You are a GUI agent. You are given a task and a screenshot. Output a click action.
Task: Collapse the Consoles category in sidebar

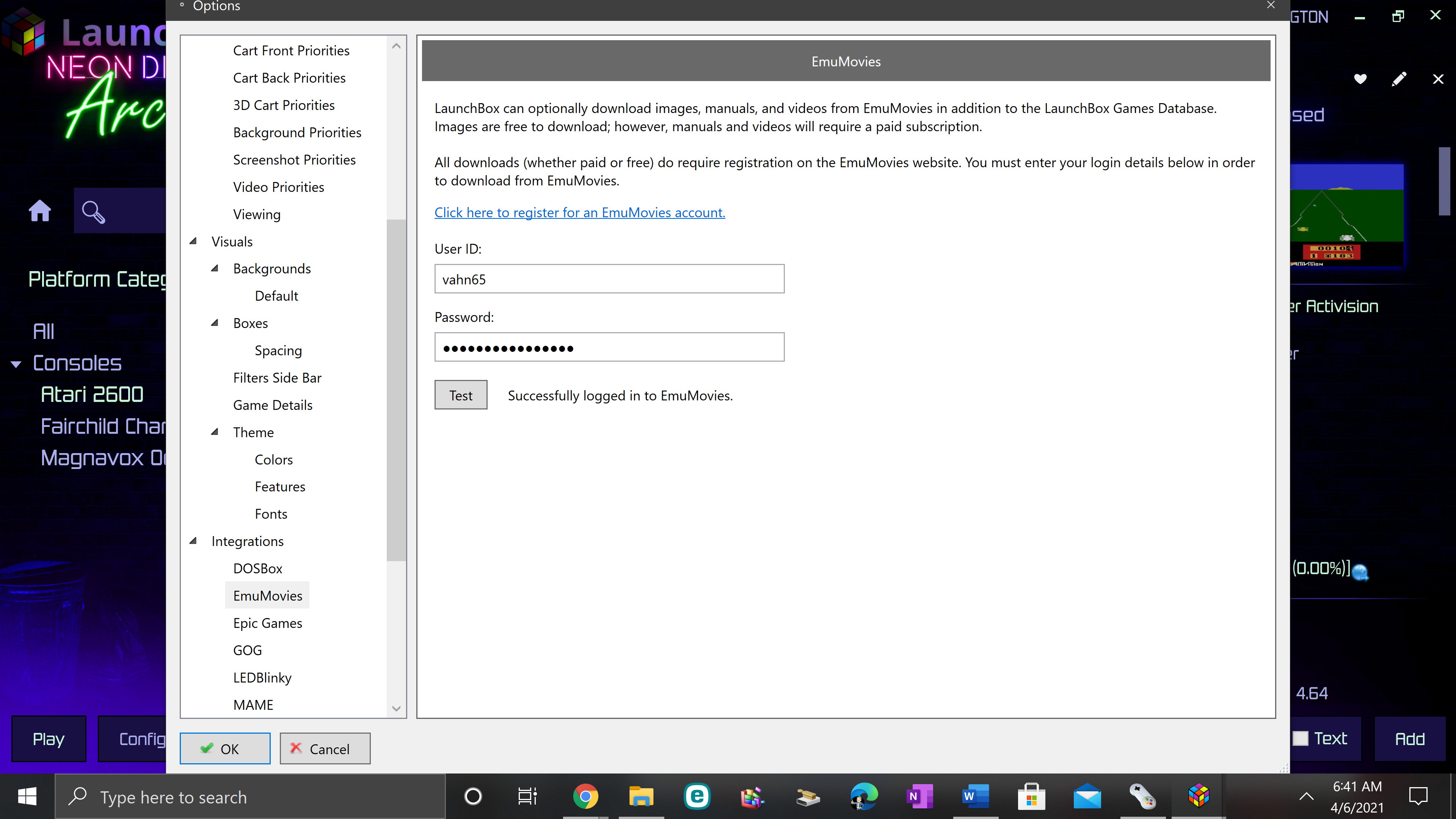16,364
